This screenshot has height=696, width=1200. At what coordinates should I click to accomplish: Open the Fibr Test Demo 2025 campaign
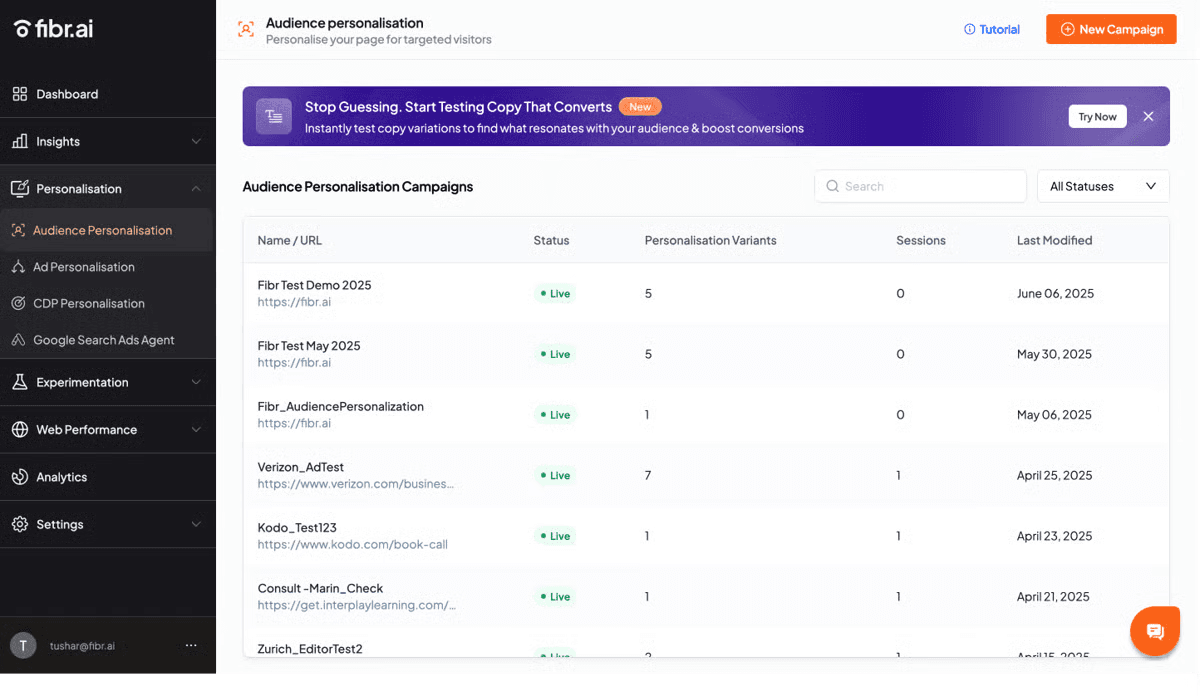coord(314,285)
